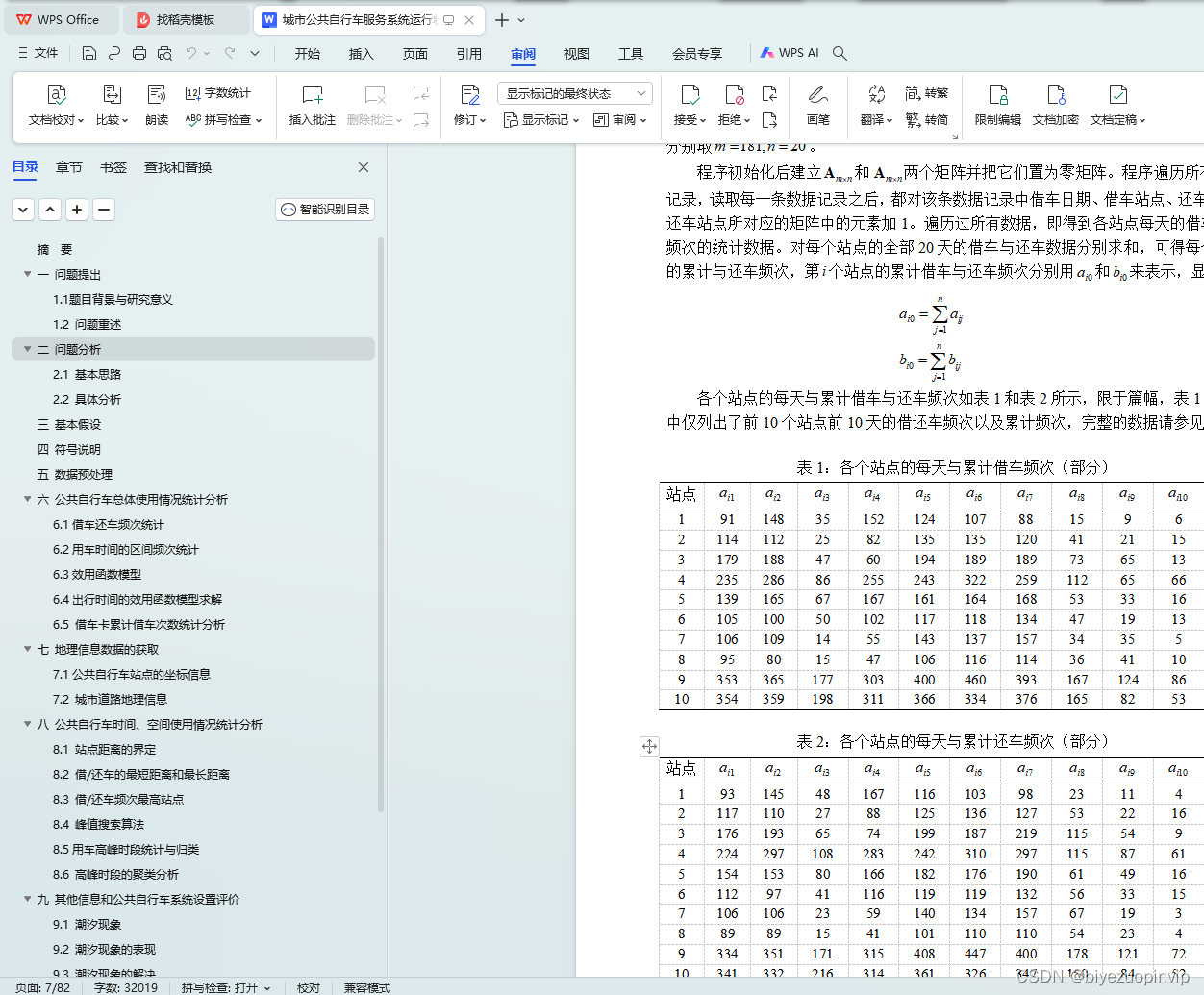This screenshot has height=995, width=1204.
Task: Click 页面: 7/82 in status bar
Action: click(x=43, y=987)
